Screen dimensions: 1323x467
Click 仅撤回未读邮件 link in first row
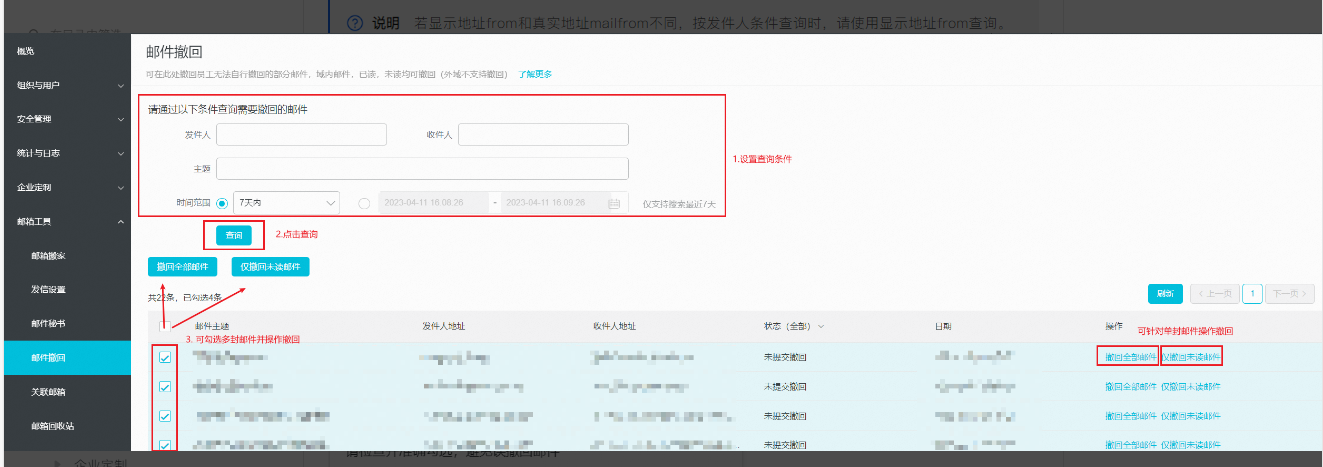tap(1191, 357)
